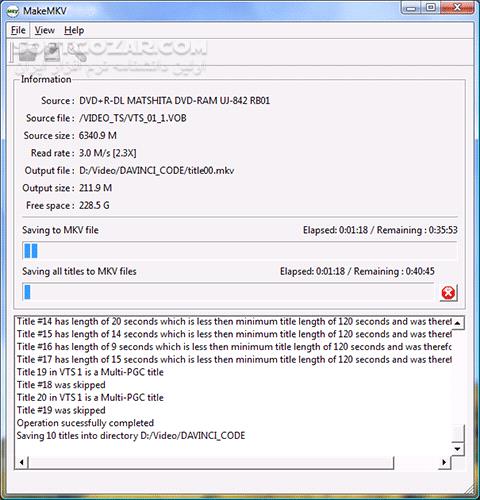Click the backup disc toolbar icon
Viewport: 480px width, 500px height.
point(52,53)
